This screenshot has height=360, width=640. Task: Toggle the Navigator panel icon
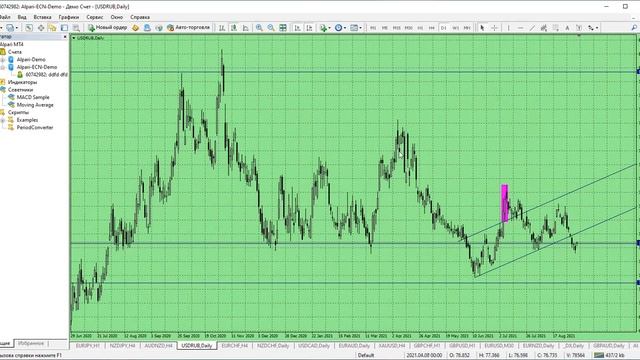52,28
